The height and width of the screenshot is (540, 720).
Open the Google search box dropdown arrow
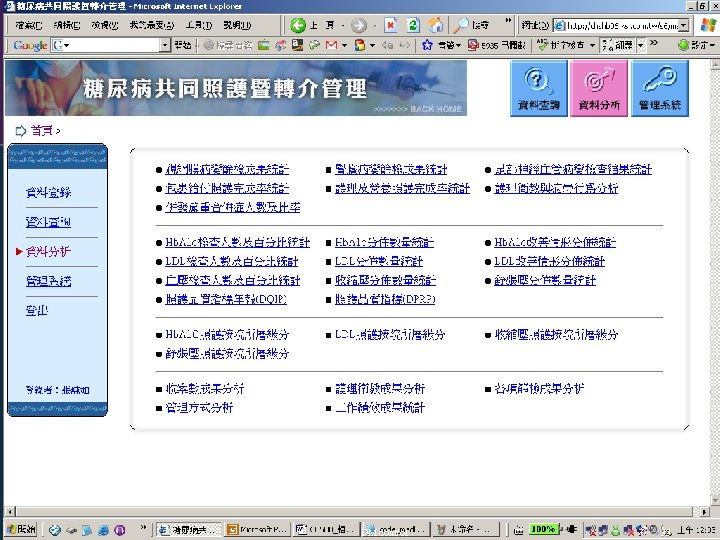(165, 45)
